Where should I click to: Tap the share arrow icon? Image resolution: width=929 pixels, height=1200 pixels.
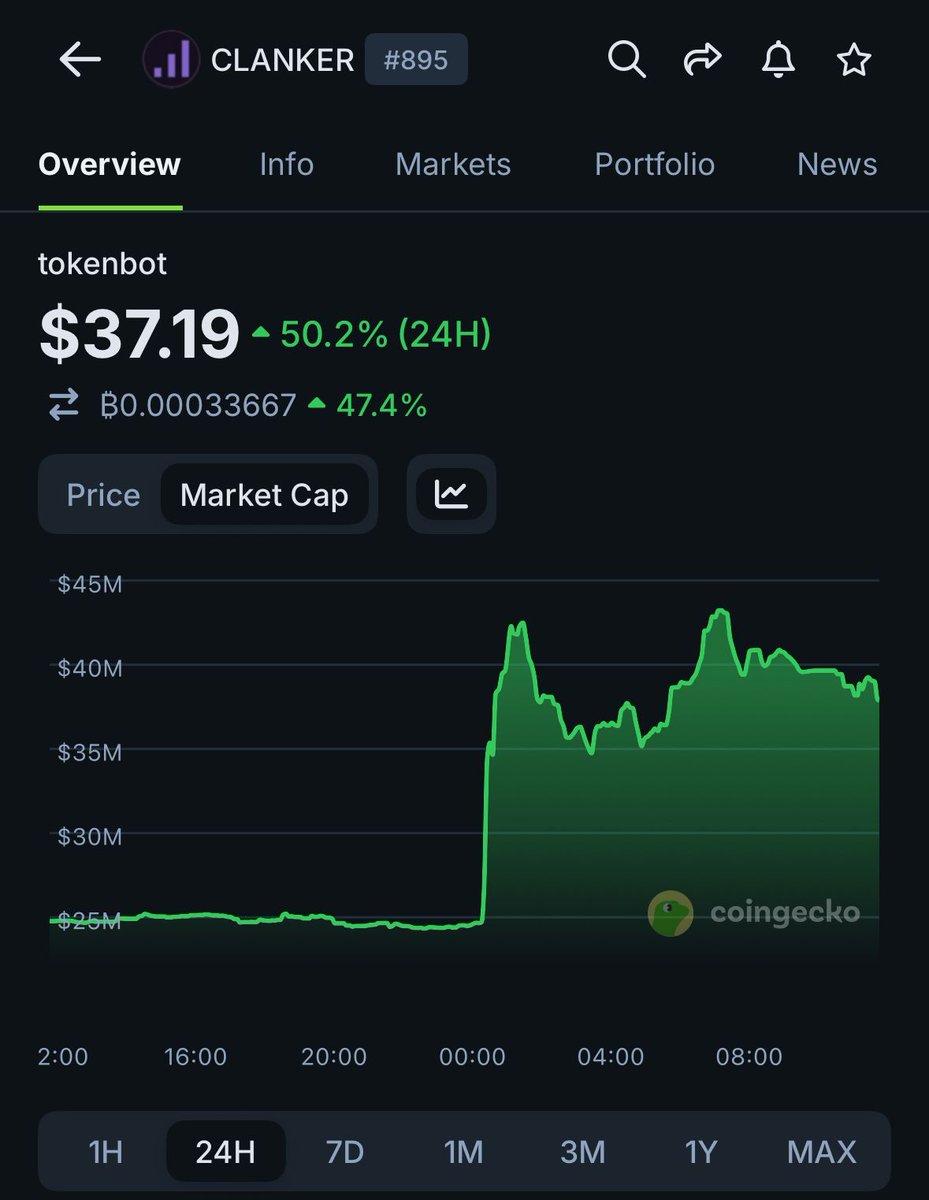pyautogui.click(x=702, y=61)
